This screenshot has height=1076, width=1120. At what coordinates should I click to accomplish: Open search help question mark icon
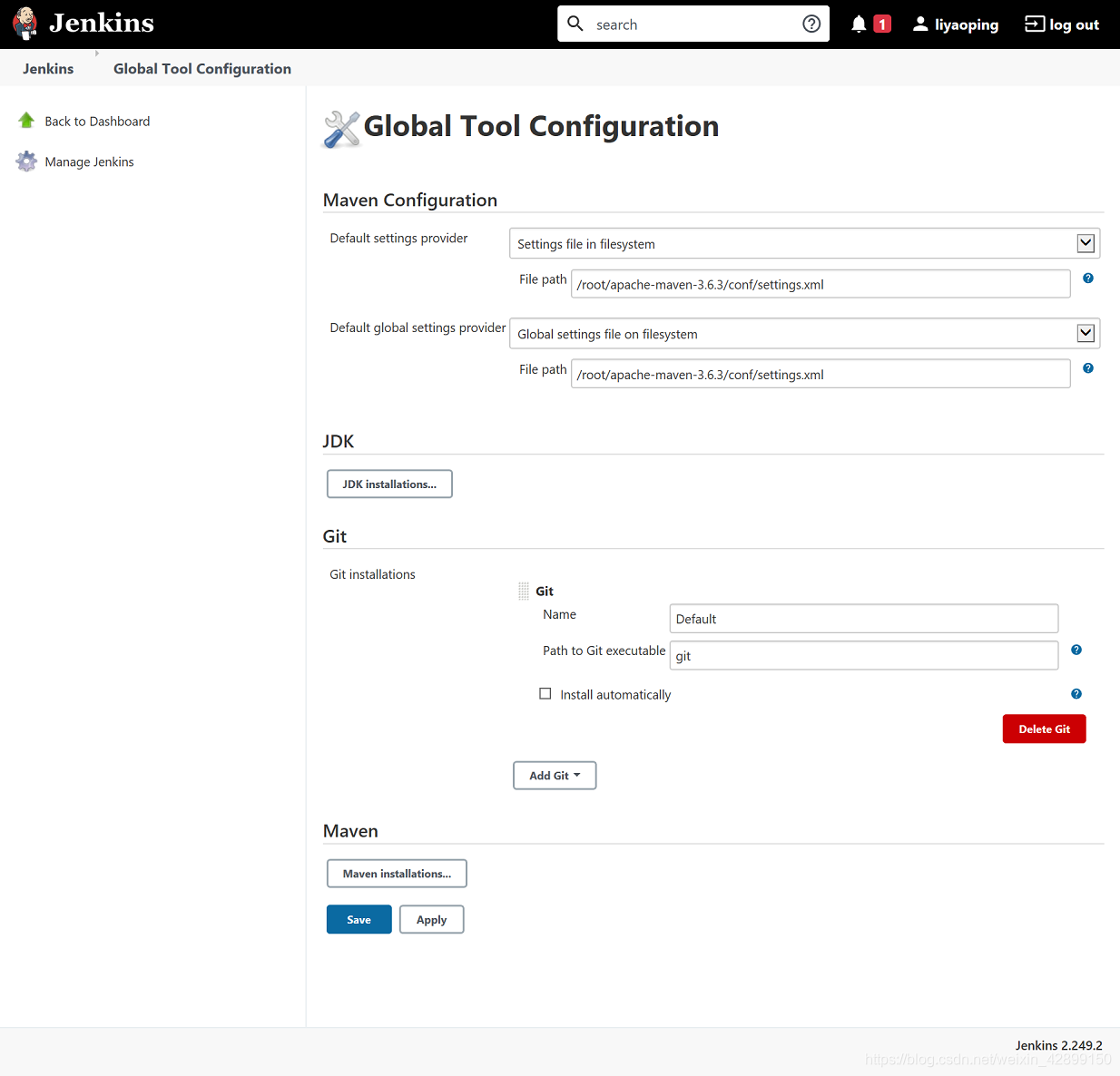(811, 24)
